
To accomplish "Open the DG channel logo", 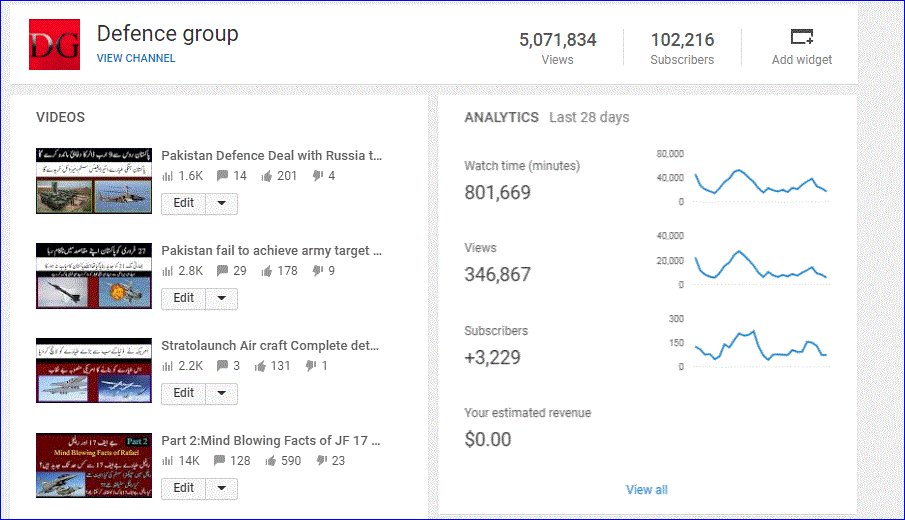I will 54,44.
